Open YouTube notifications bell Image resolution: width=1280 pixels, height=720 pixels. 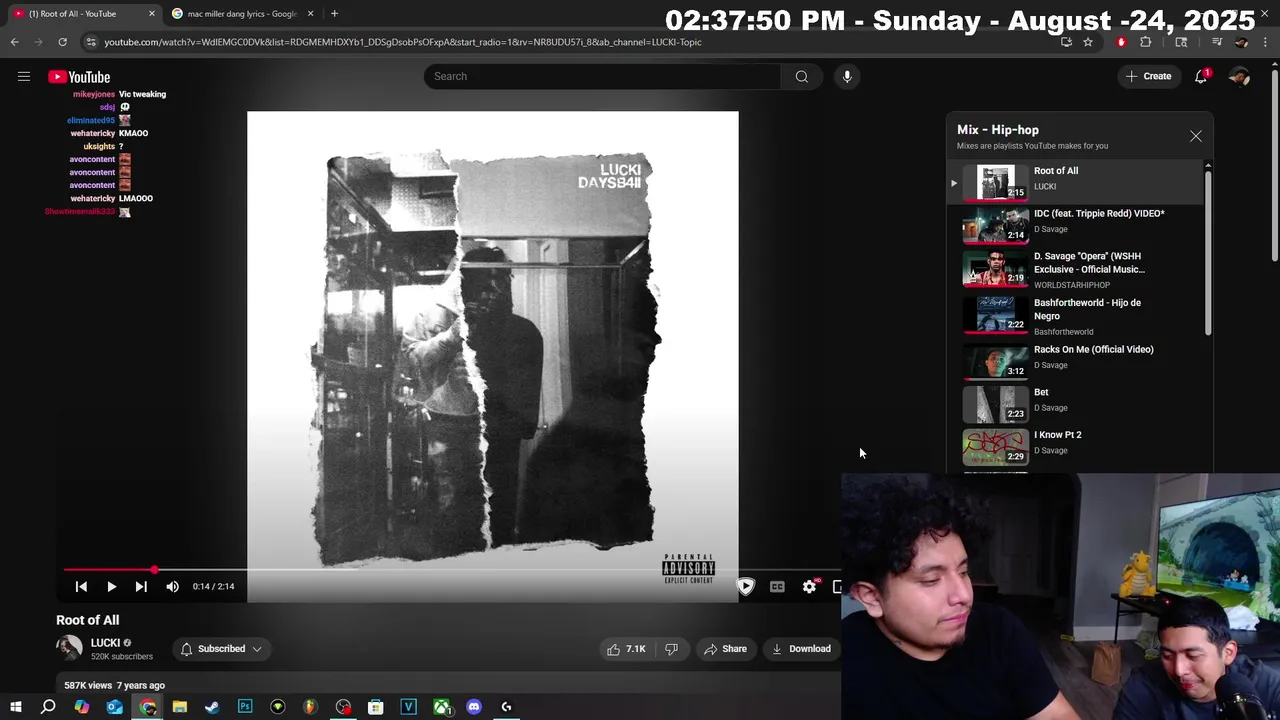coord(1201,77)
